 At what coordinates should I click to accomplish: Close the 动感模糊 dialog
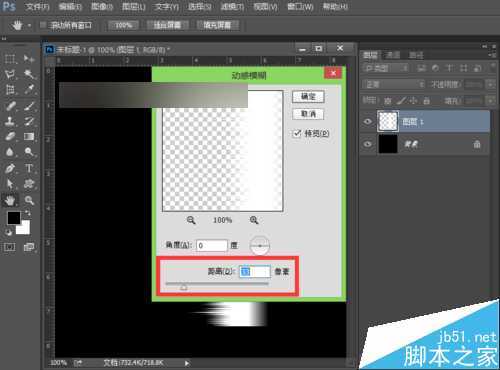[x=333, y=73]
